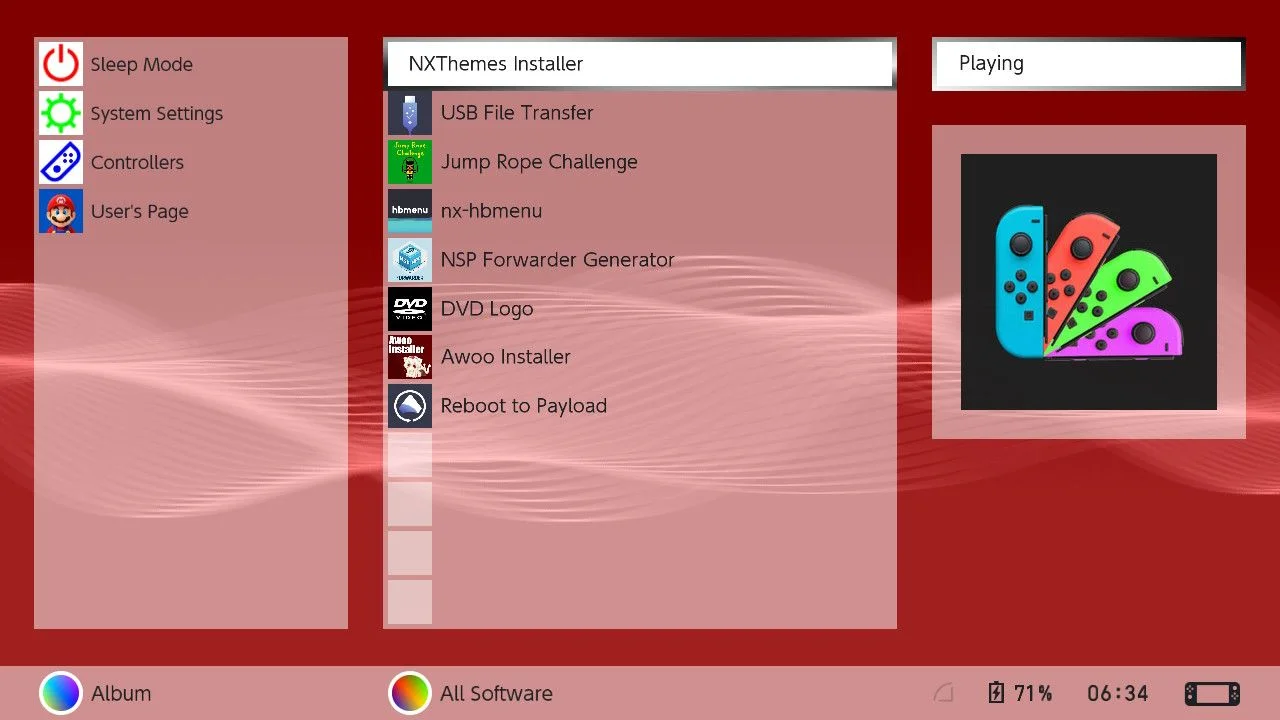
Task: Open the colorful Joy-Con artwork thumbnail
Action: pos(1089,282)
